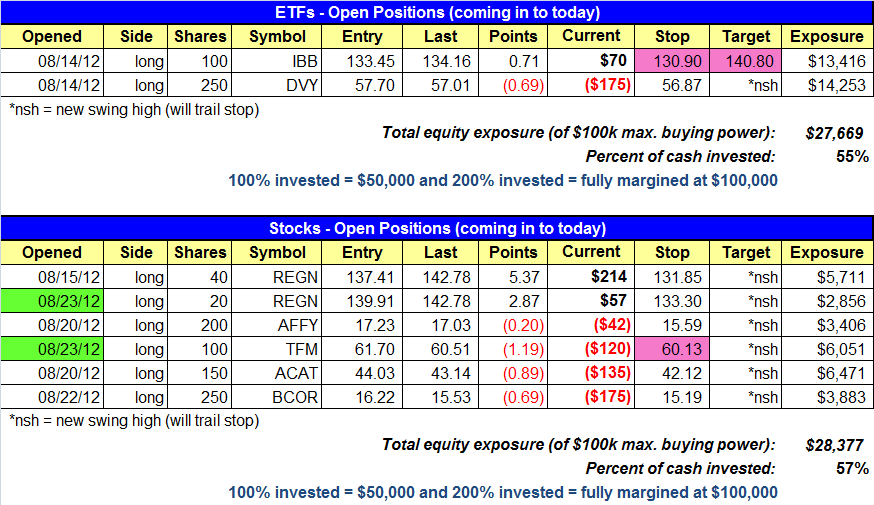Viewport: 874px width, 505px height.
Task: Select the Symbol header in ETFs table
Action: click(277, 36)
